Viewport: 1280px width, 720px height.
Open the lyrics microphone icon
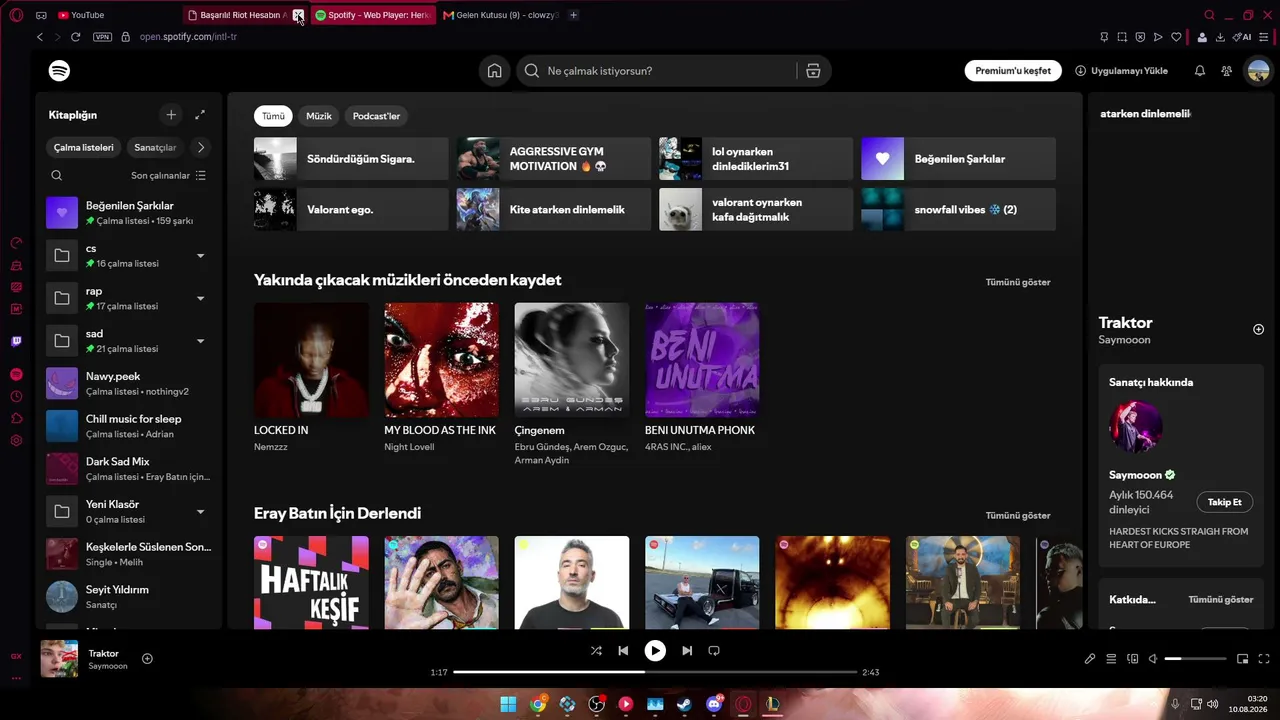1090,659
